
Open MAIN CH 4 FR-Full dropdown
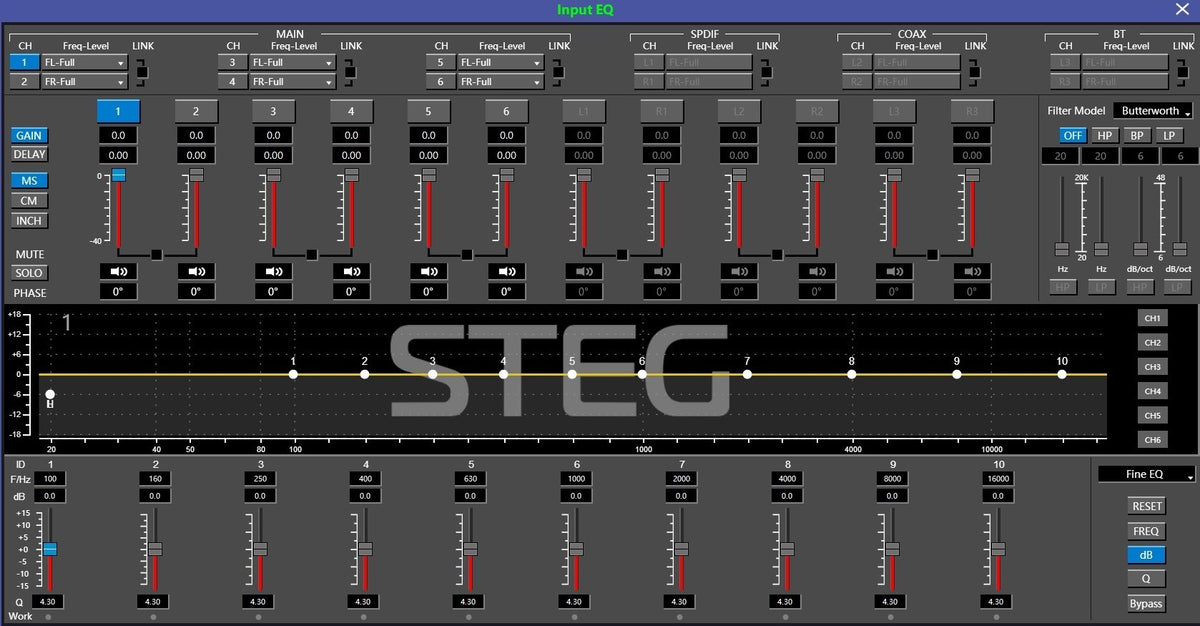coord(292,82)
